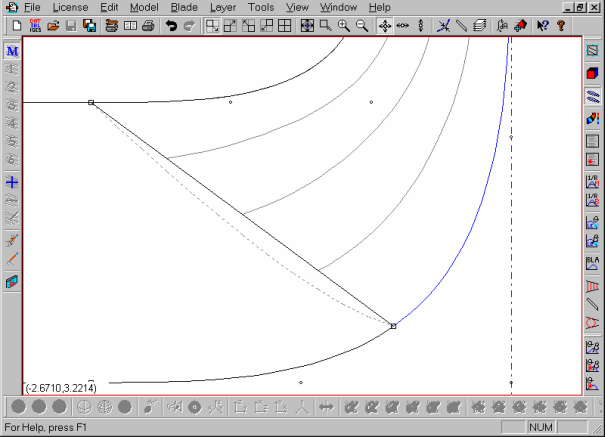Image resolution: width=605 pixels, height=437 pixels.
Task: Click the Save All multi-disk icon
Action: (90, 26)
